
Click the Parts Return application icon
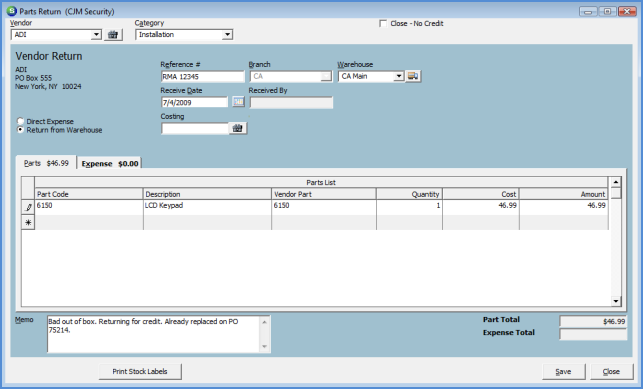click(x=11, y=11)
